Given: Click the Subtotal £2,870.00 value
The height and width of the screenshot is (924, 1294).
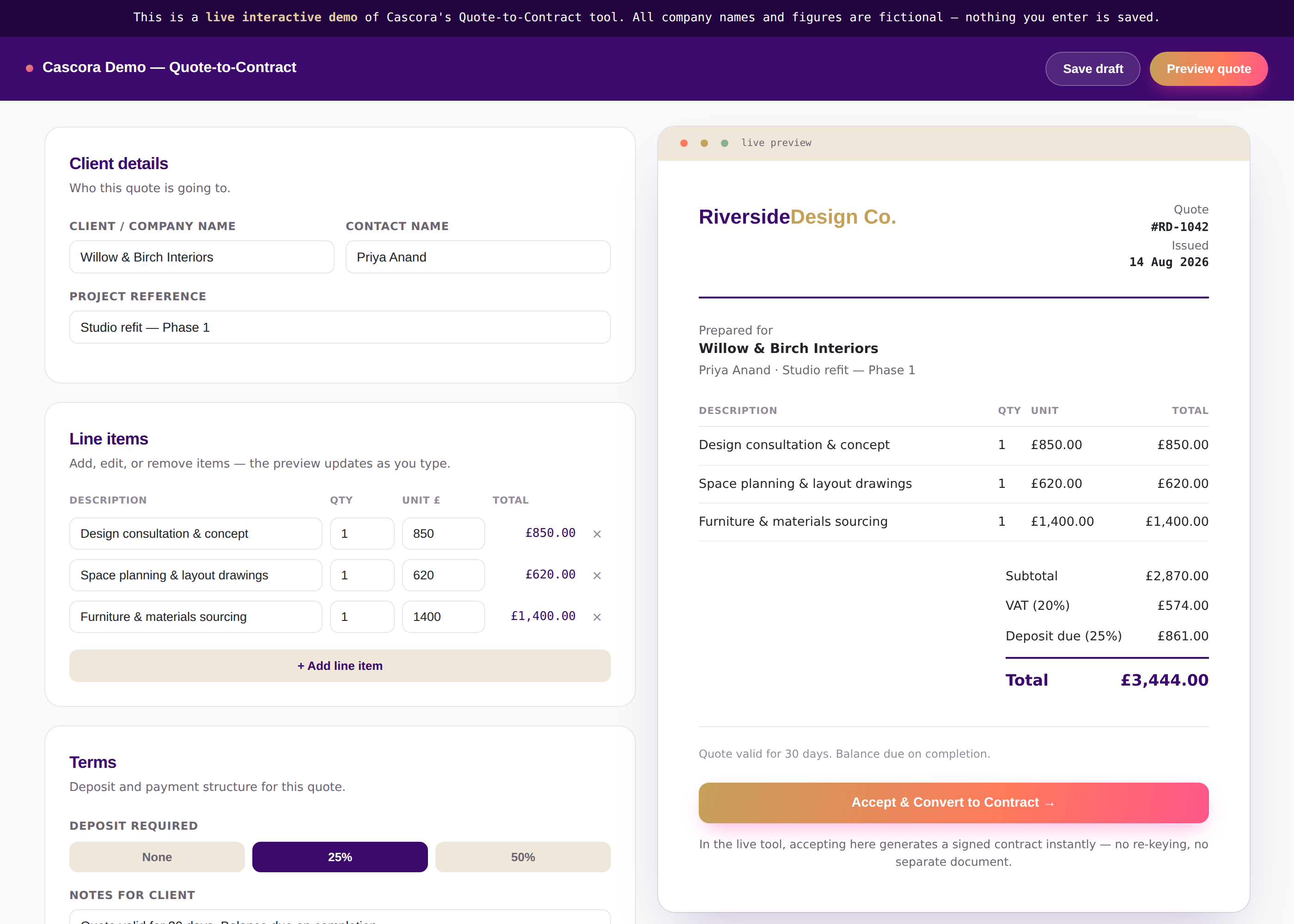Looking at the screenshot, I should point(1177,576).
